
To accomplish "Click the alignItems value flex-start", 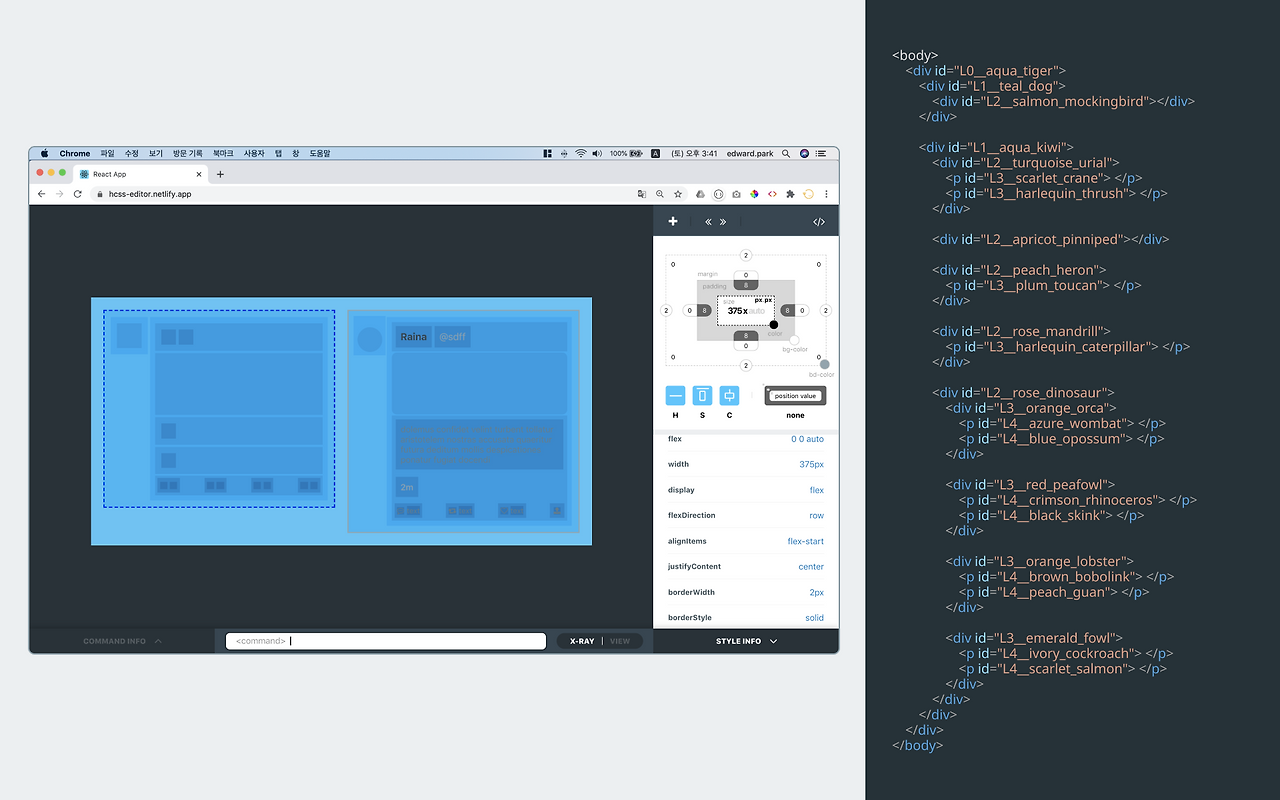I will (806, 541).
